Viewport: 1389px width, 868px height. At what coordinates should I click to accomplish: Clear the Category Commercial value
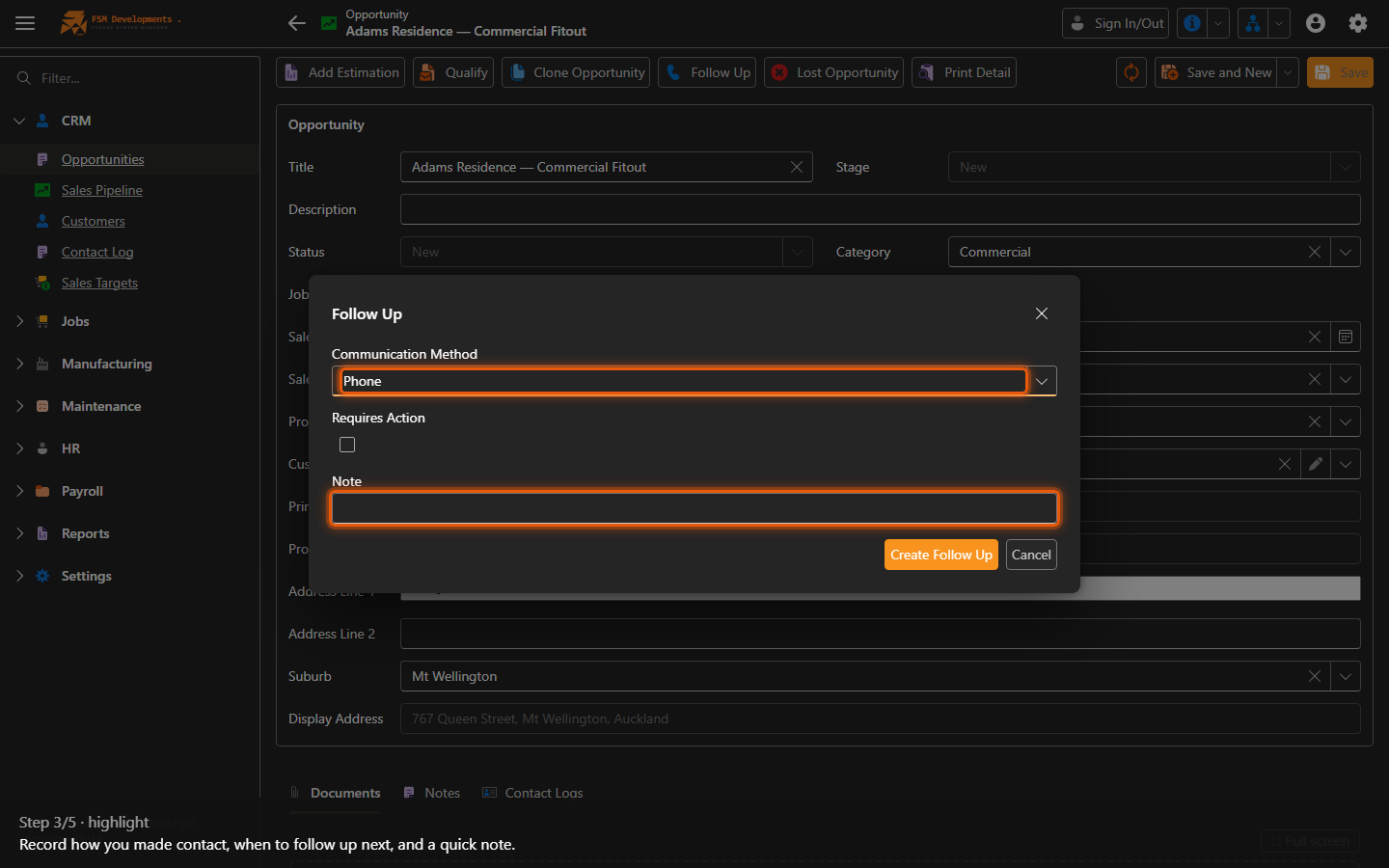coord(1315,252)
